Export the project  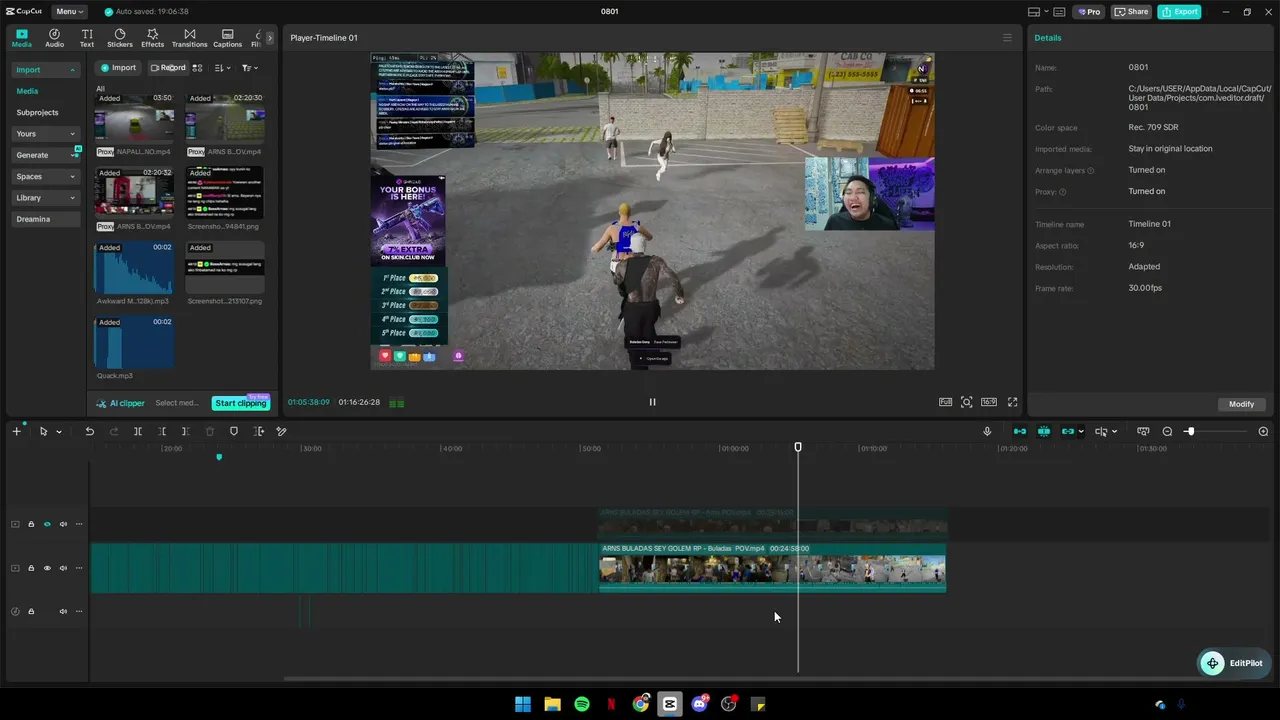pyautogui.click(x=1179, y=12)
